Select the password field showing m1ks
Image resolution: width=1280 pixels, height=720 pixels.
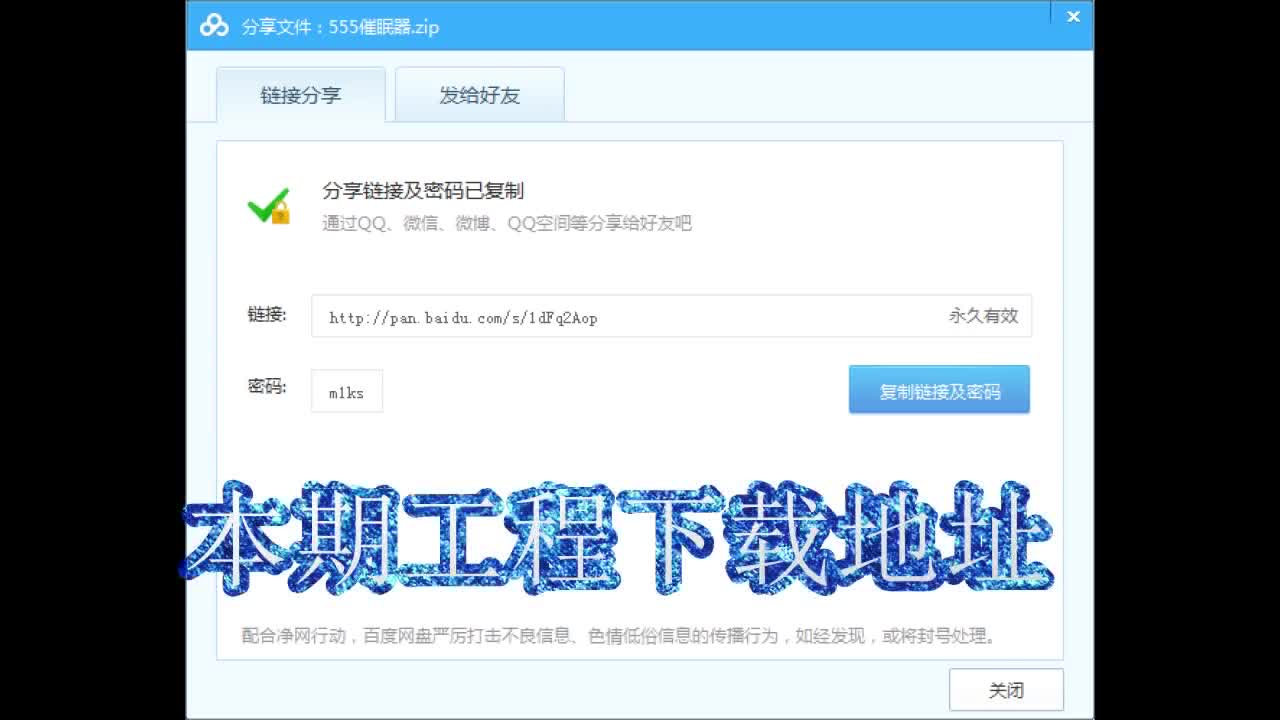(347, 391)
